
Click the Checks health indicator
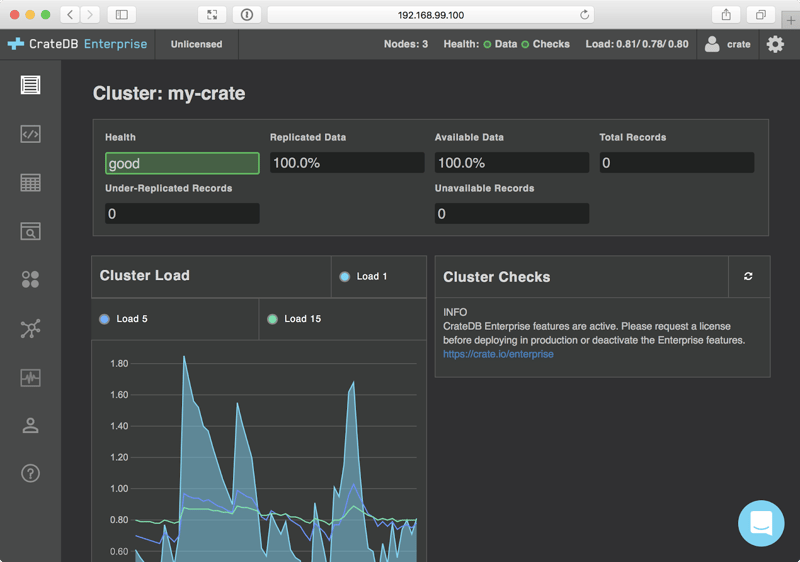click(x=545, y=44)
